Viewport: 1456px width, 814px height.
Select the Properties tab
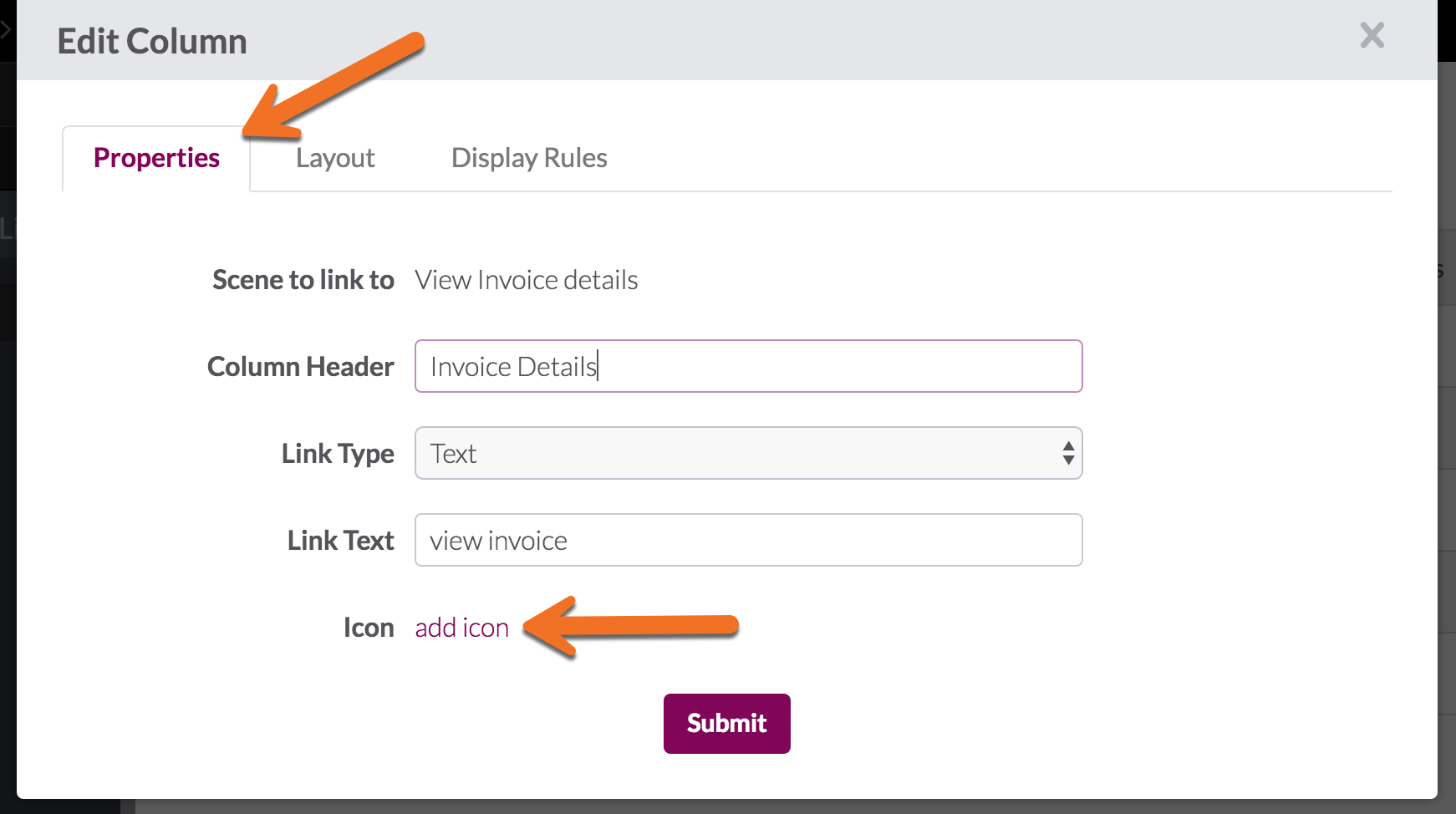pyautogui.click(x=156, y=158)
